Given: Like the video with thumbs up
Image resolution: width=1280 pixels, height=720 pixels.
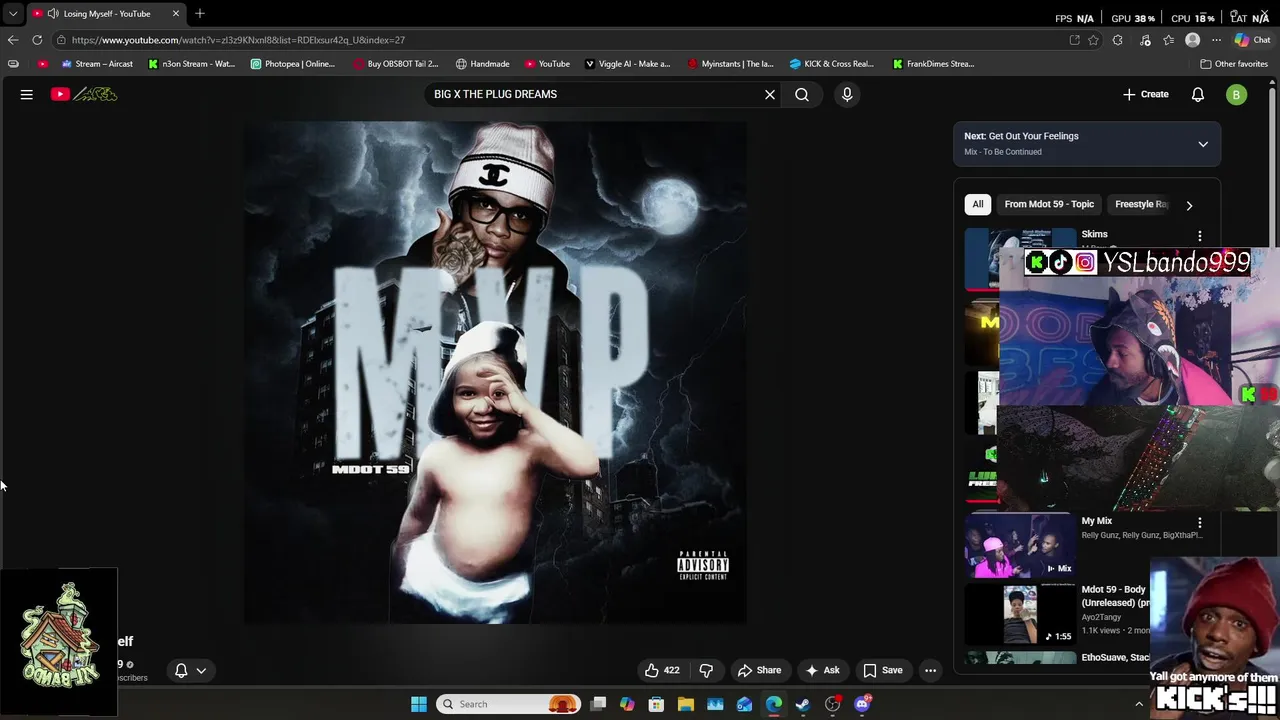Looking at the screenshot, I should 662,670.
